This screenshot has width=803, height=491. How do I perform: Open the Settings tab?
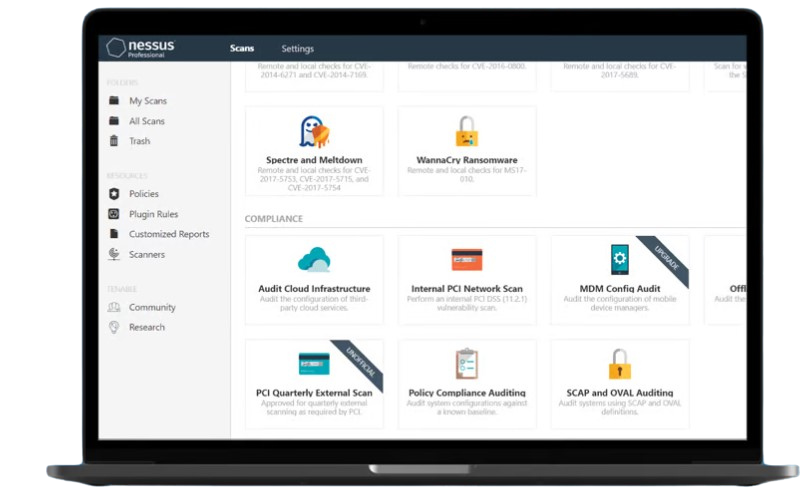298,49
